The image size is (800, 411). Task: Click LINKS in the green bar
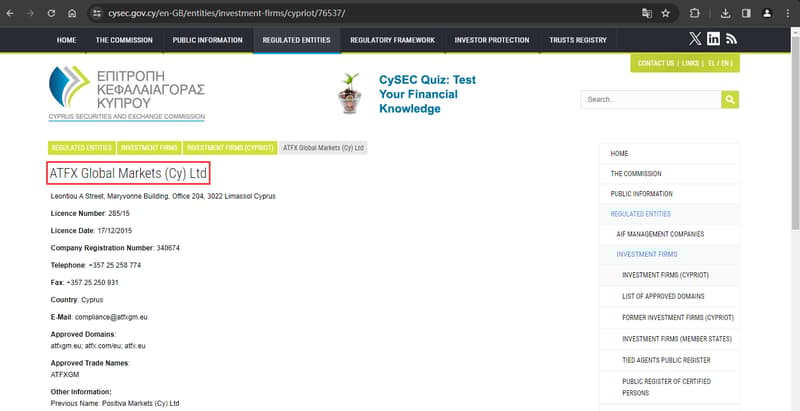coord(690,63)
